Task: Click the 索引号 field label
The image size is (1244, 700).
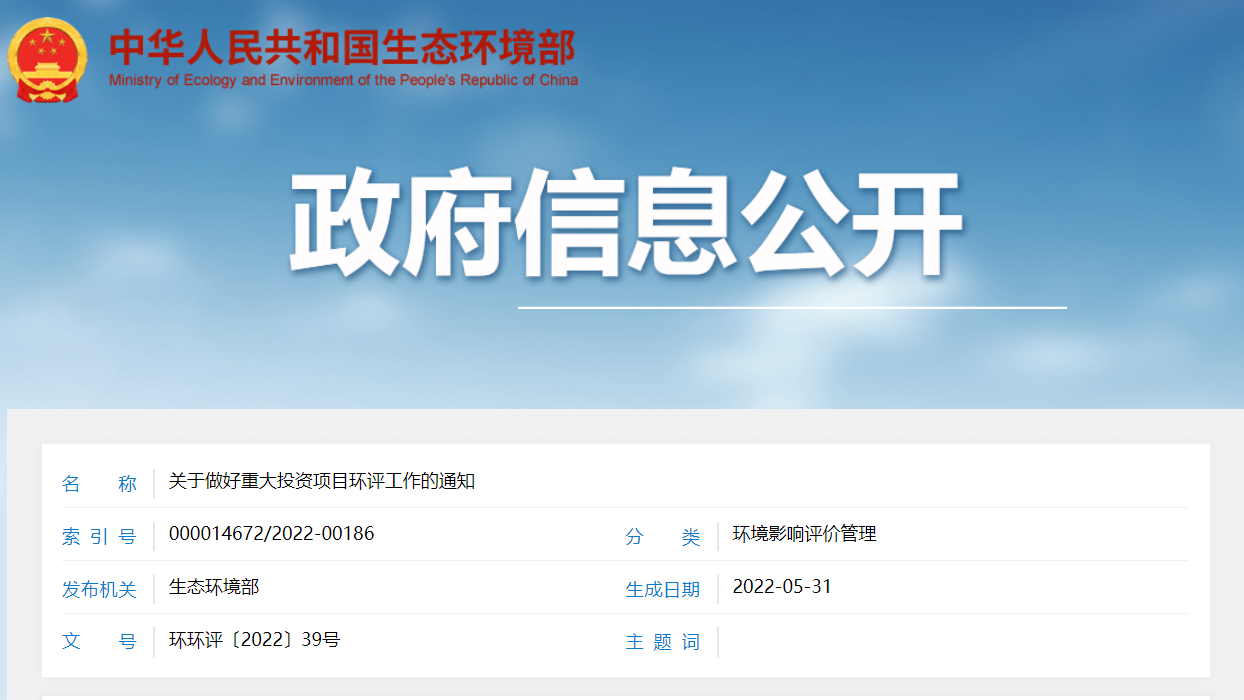Action: pos(99,536)
